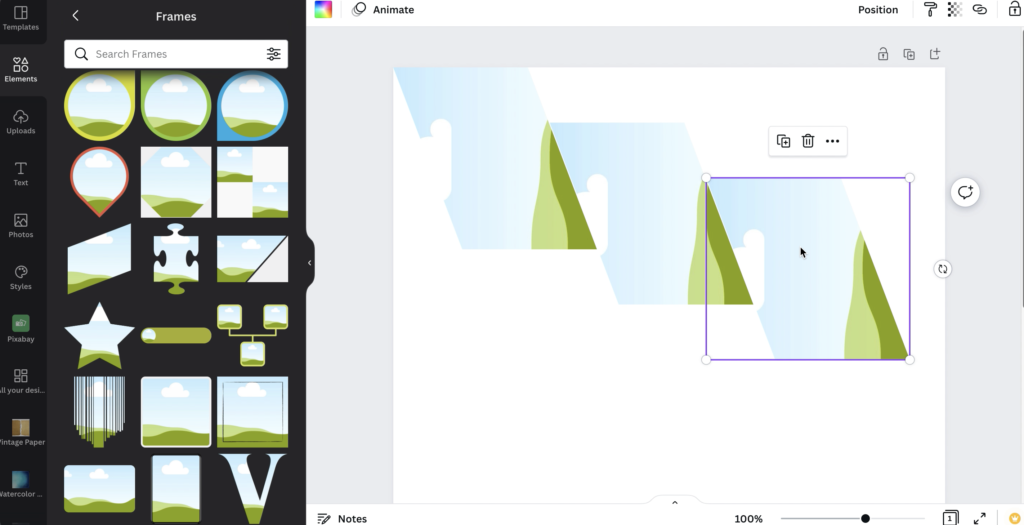Select the checkered grid frame
1024x525 pixels.
click(x=252, y=182)
